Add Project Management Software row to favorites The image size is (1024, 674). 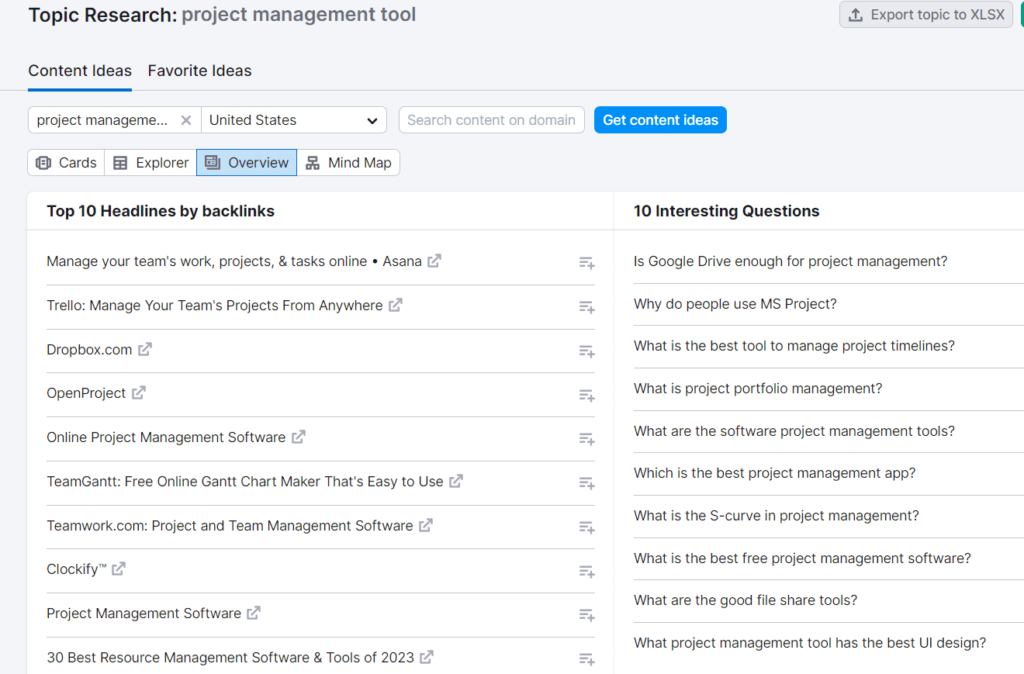tap(586, 615)
